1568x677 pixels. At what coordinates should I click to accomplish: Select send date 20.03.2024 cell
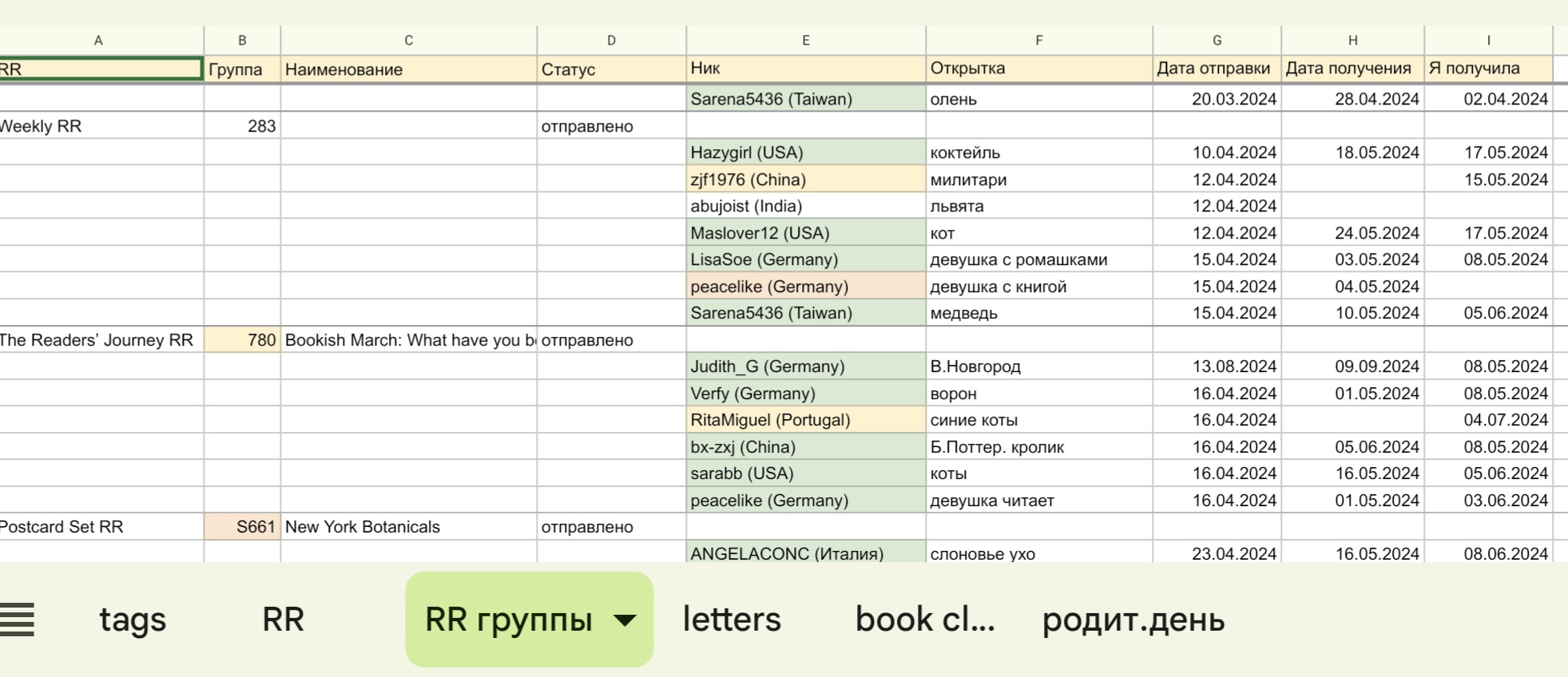tap(1217, 99)
